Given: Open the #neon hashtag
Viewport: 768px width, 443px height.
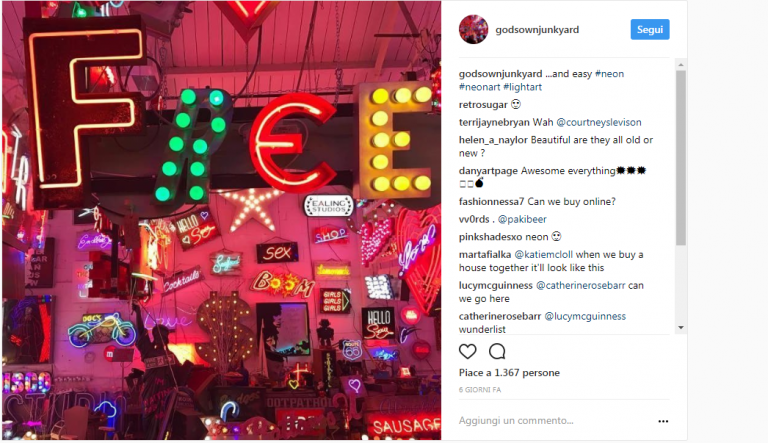Looking at the screenshot, I should tap(609, 74).
